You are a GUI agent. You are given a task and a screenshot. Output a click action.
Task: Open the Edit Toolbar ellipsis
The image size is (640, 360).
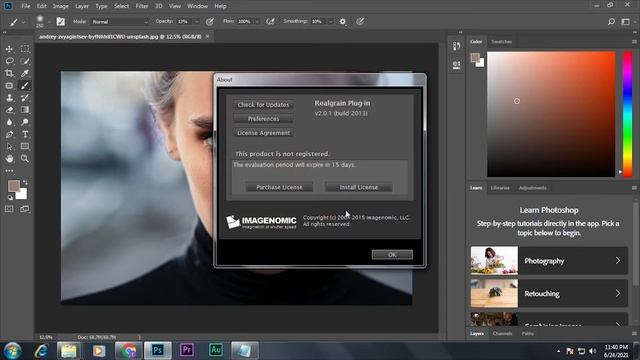click(x=9, y=171)
